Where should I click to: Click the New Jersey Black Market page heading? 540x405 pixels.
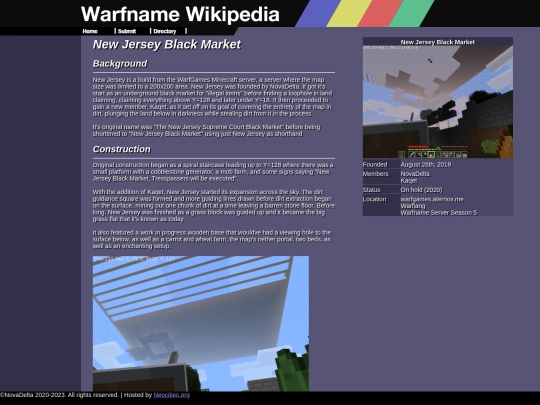click(x=167, y=44)
